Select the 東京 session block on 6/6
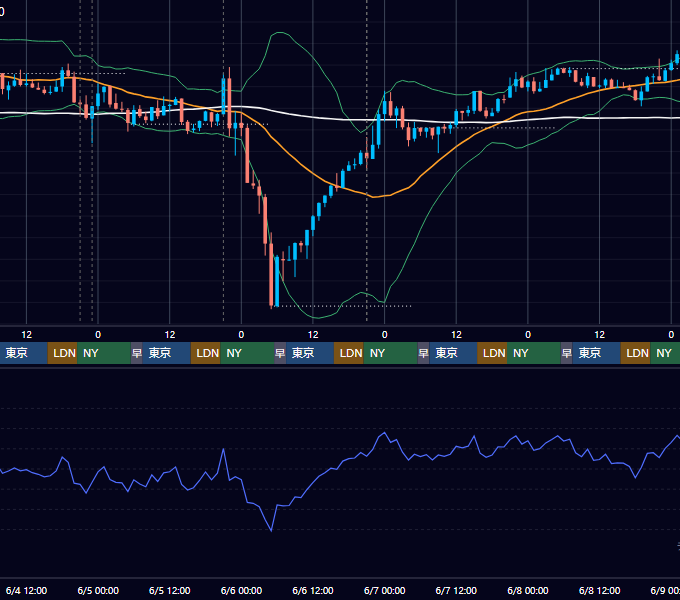The width and height of the screenshot is (680, 600). [310, 353]
